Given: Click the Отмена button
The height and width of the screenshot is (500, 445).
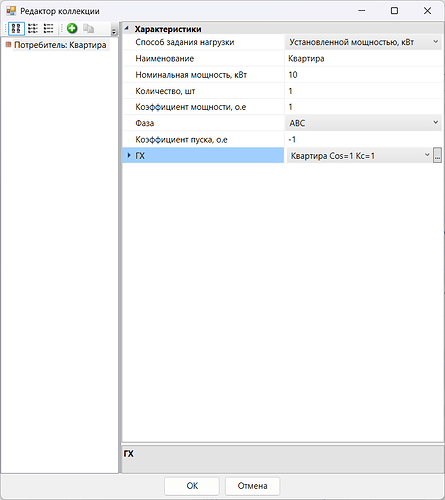Looking at the screenshot, I should [252, 486].
